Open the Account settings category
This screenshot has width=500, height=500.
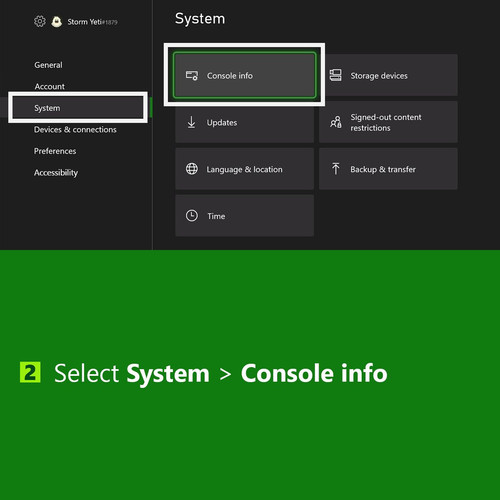pyautogui.click(x=50, y=86)
